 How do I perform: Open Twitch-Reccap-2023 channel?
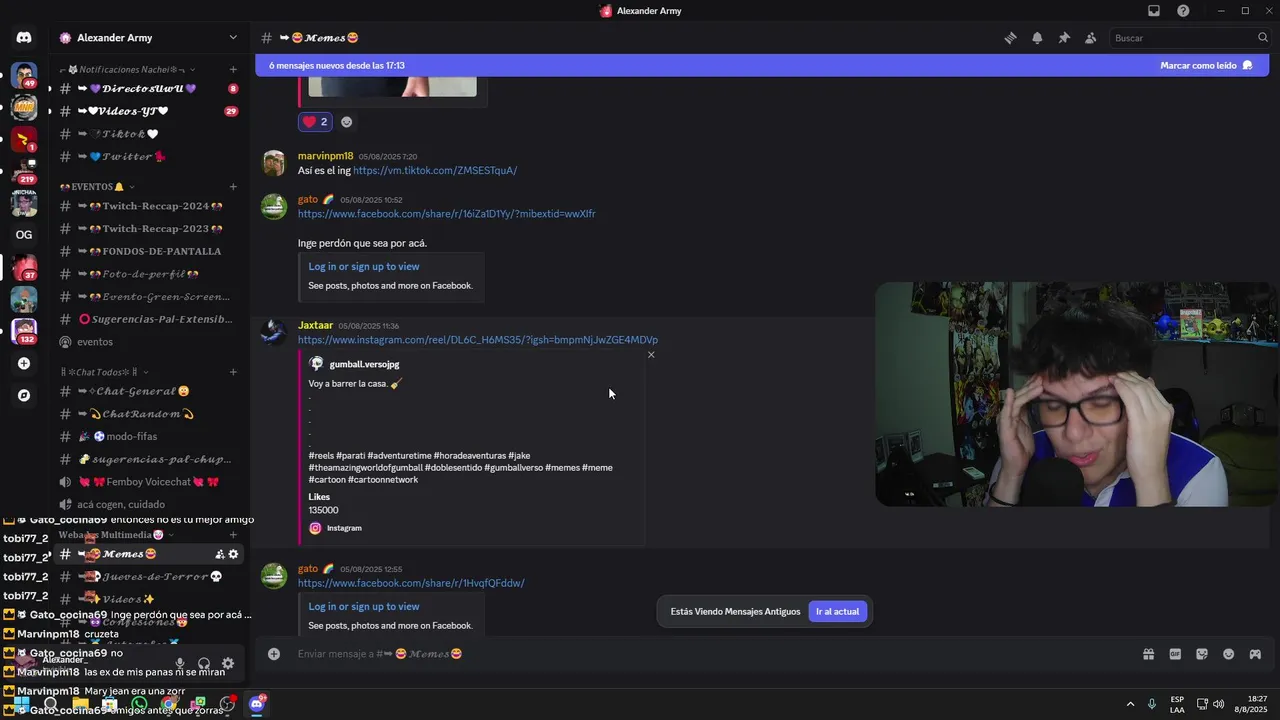(148, 229)
